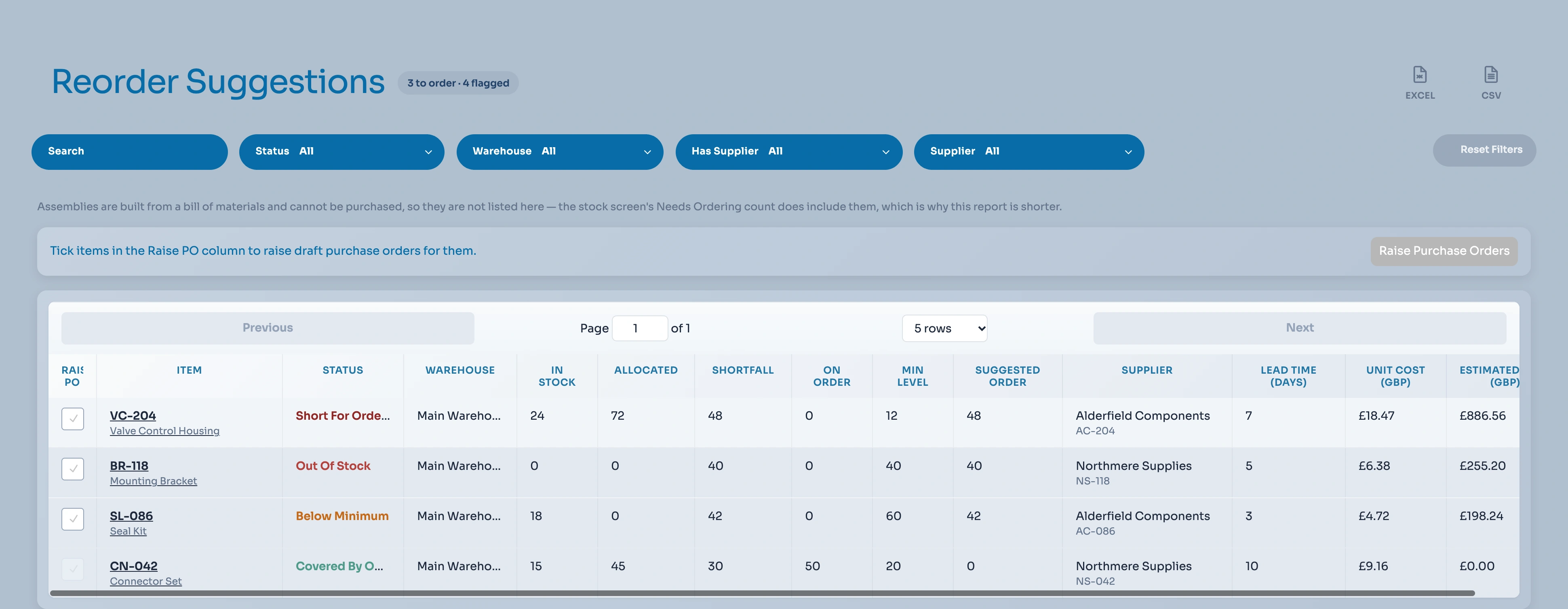The width and height of the screenshot is (1568, 609).
Task: Click the Covered By O... status text
Action: [x=339, y=566]
